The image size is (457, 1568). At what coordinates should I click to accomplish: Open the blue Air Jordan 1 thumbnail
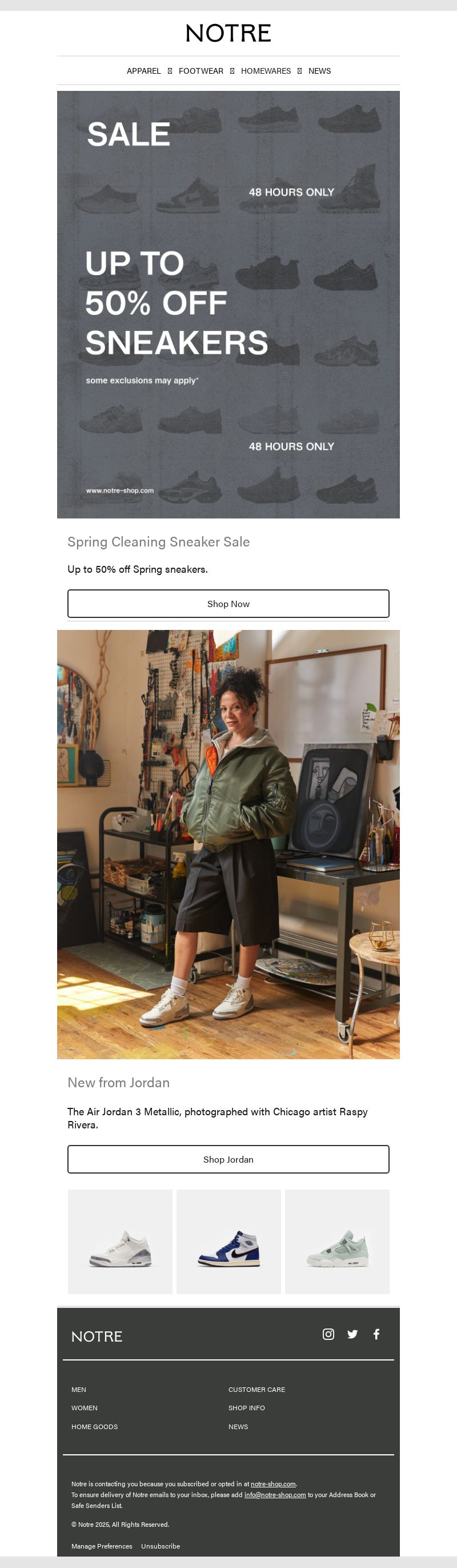click(x=229, y=1242)
